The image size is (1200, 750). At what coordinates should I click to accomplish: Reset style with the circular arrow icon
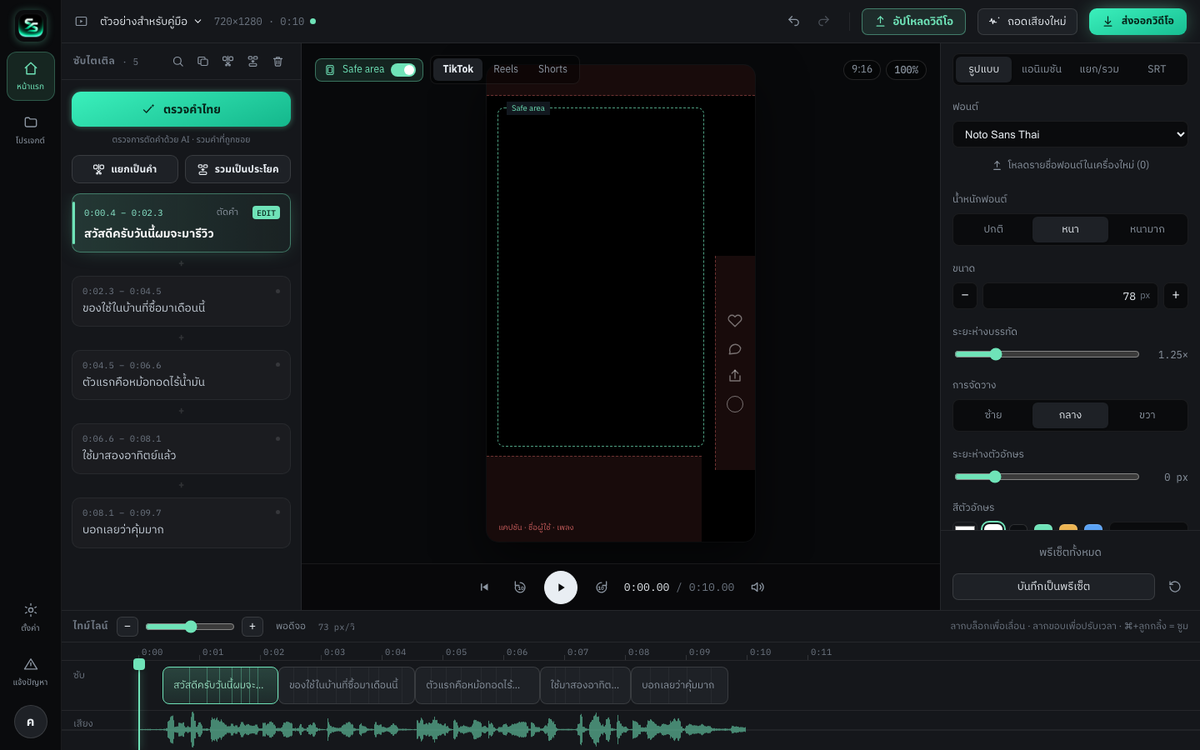[1175, 587]
